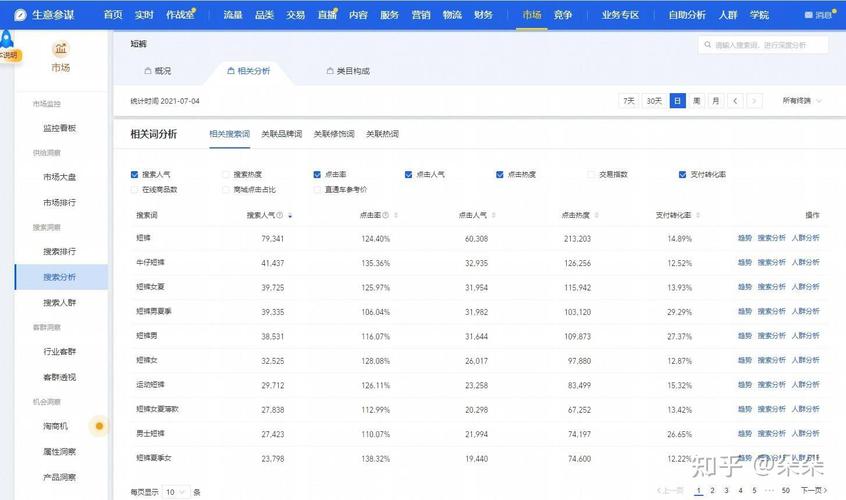Click 搜索分析 link for the 运动短裤 row
Image resolution: width=846 pixels, height=500 pixels.
772,385
